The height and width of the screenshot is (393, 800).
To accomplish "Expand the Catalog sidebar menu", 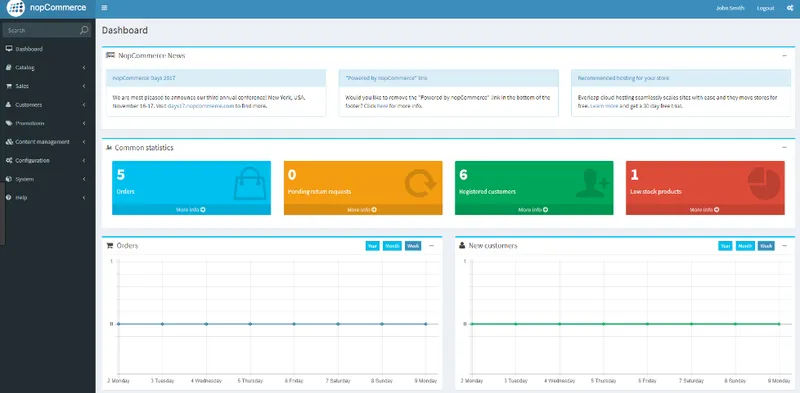I will click(x=47, y=67).
